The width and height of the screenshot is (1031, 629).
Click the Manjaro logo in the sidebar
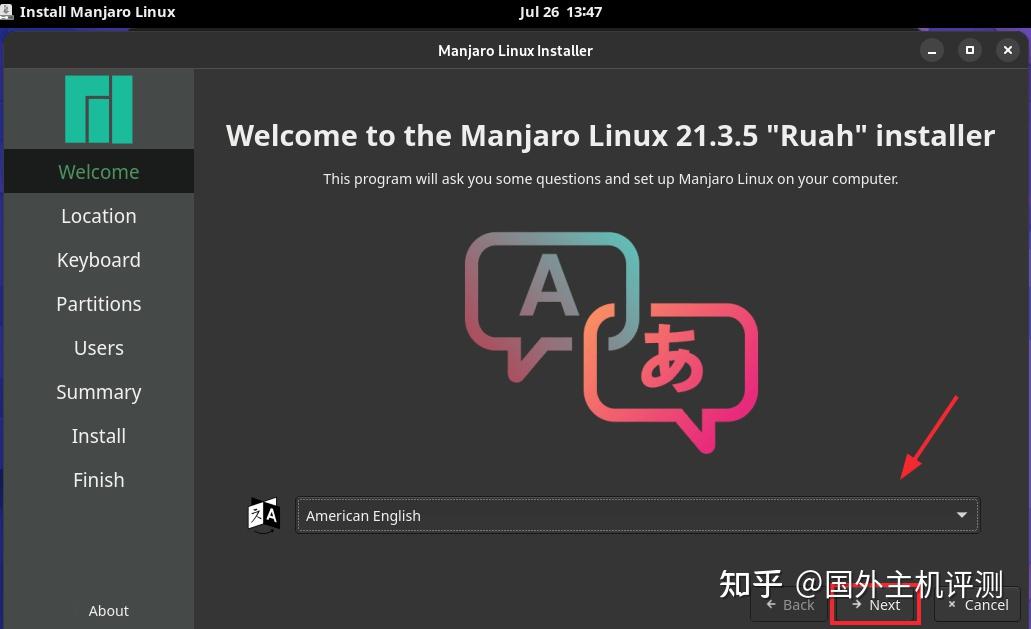(x=98, y=108)
